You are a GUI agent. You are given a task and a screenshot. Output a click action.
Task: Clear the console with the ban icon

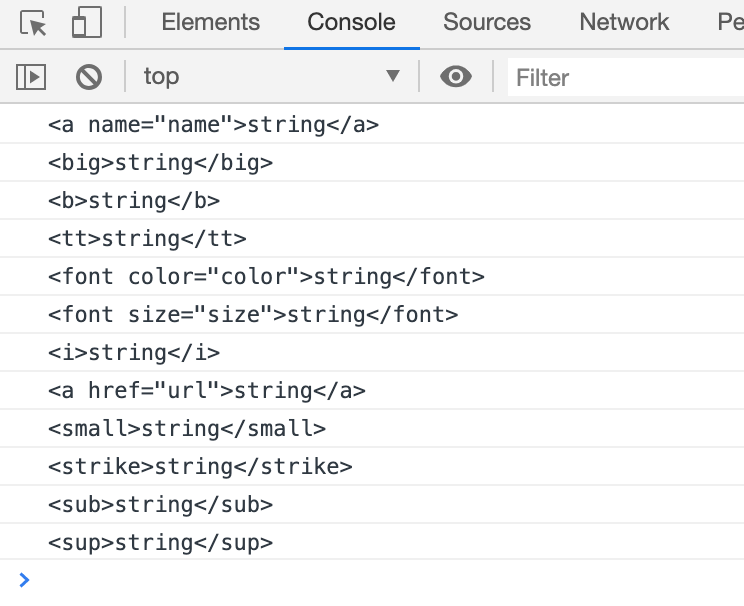89,77
